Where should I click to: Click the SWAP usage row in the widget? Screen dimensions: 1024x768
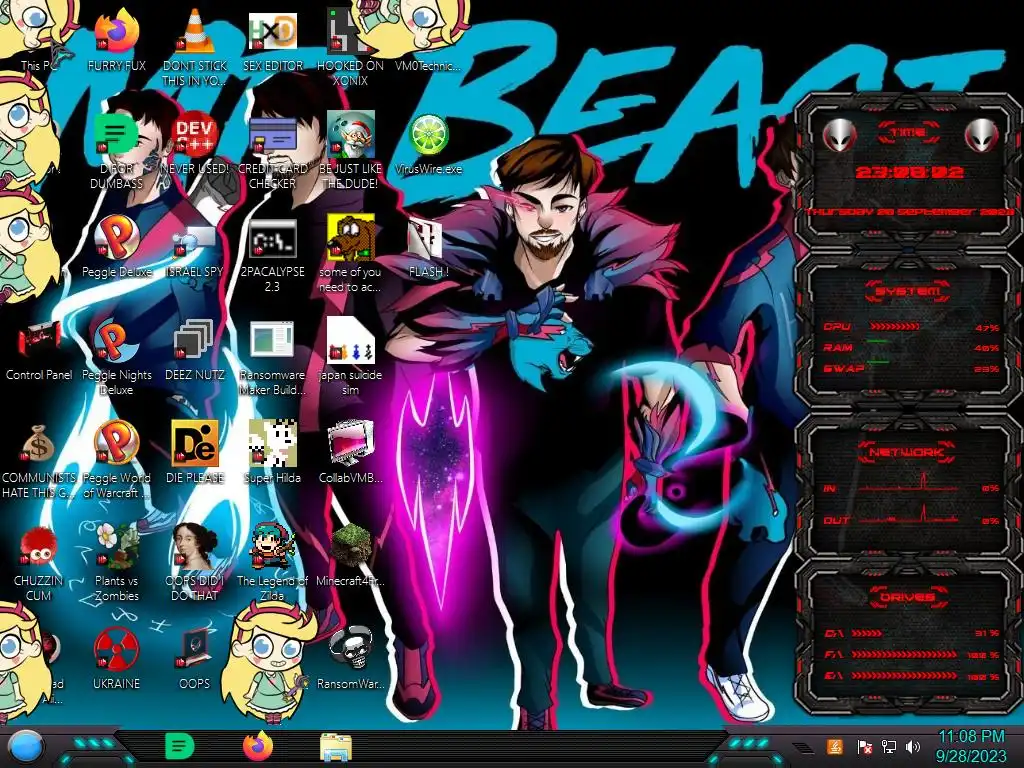click(911, 368)
